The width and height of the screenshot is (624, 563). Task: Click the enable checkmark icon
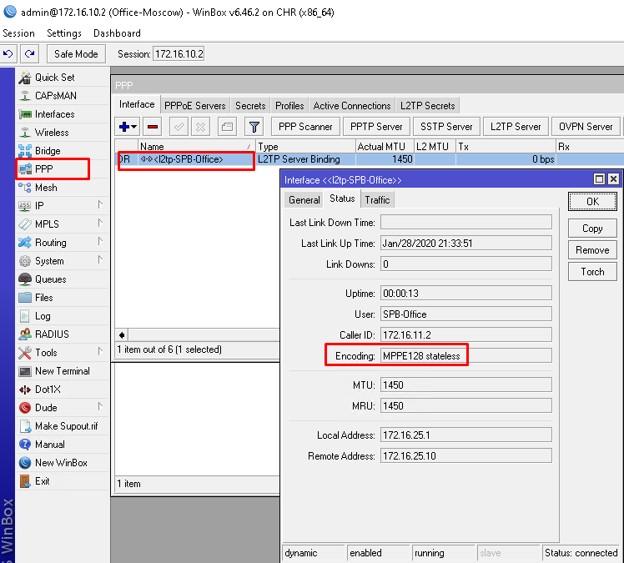(179, 127)
